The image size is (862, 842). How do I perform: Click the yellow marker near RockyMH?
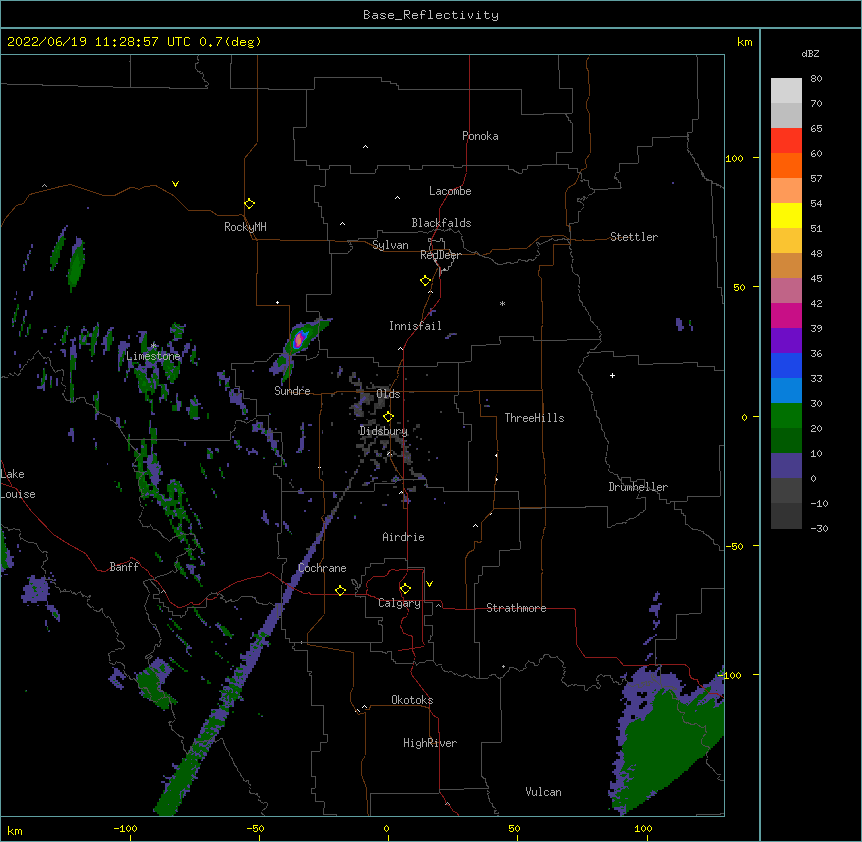[249, 204]
